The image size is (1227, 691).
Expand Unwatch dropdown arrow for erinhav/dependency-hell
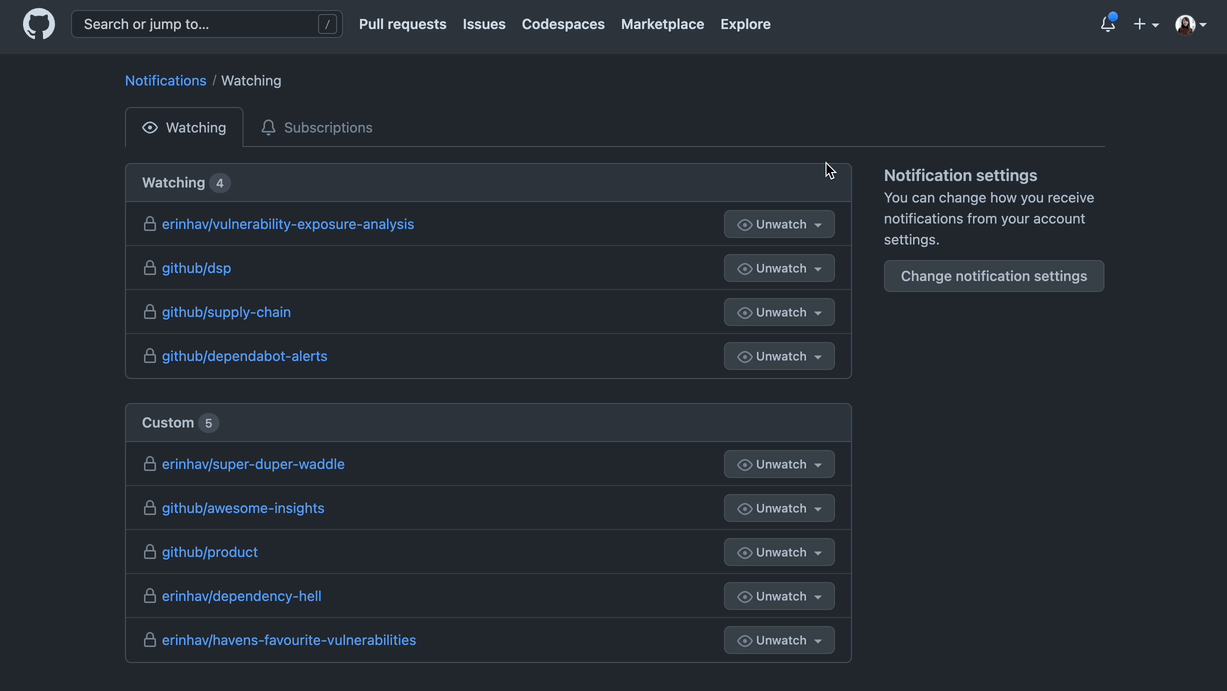[818, 597]
